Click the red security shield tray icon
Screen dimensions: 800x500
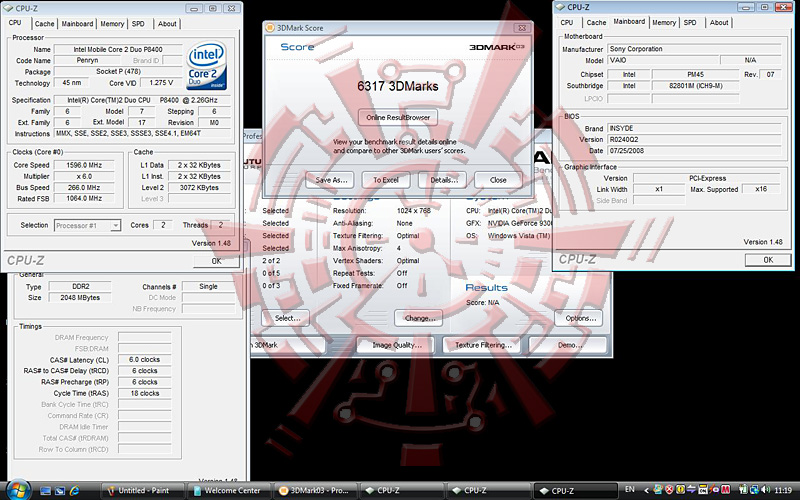pyautogui.click(x=669, y=489)
